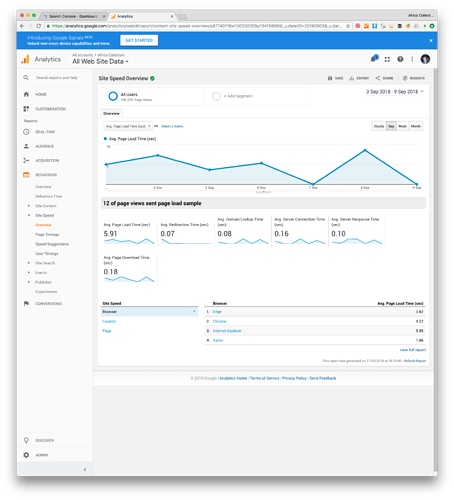Click in the Search reports and help field
The height and width of the screenshot is (500, 454).
click(x=57, y=78)
